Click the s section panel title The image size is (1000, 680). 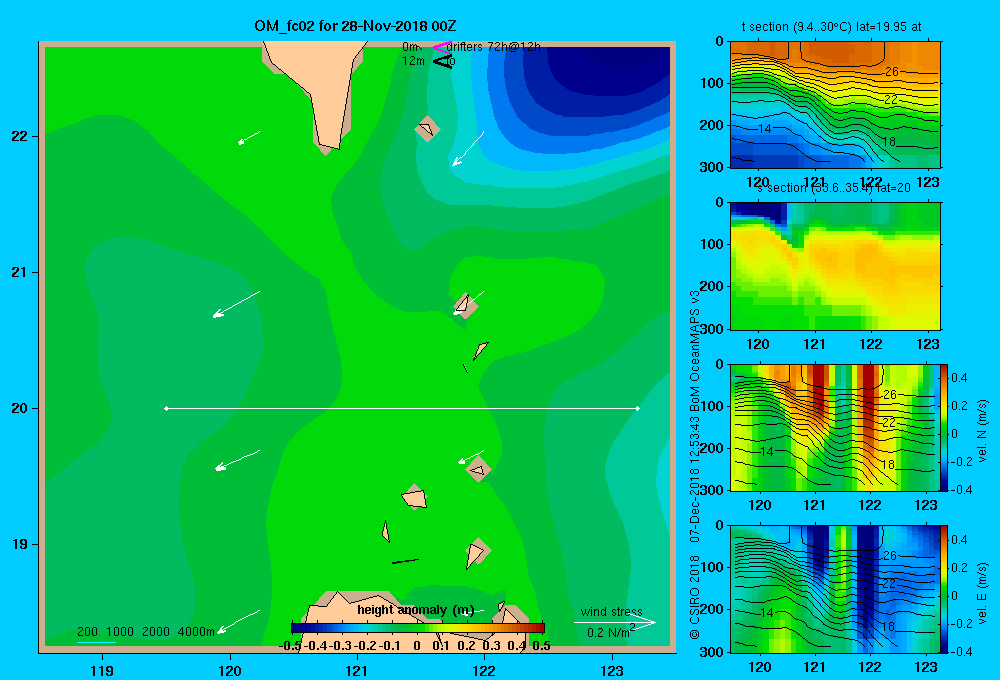point(834,188)
